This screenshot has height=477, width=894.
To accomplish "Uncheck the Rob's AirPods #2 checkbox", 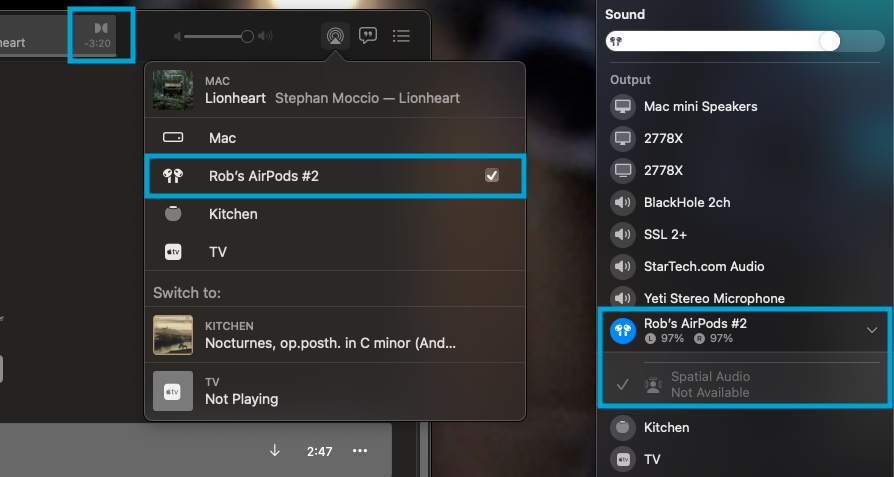I will click(491, 176).
